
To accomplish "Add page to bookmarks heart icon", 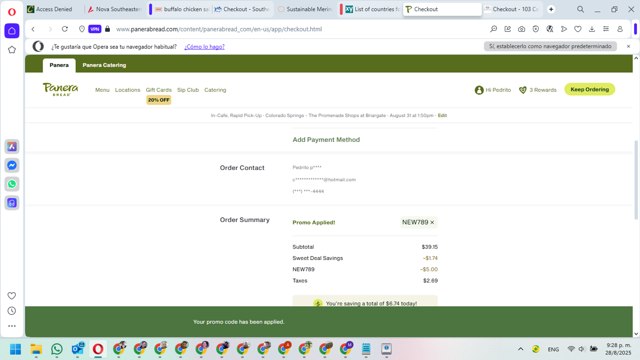I will (x=578, y=29).
